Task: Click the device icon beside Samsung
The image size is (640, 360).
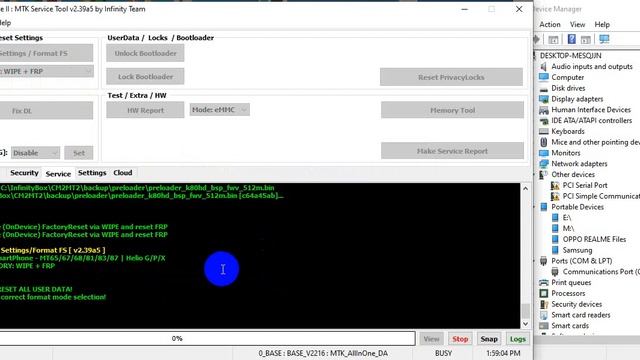Action: (555, 250)
